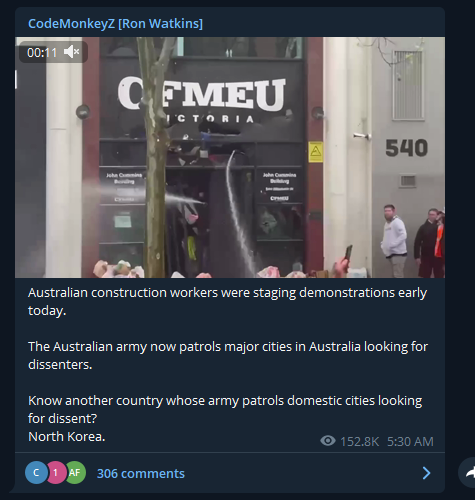475x500 pixels.
Task: Open the pink "1" commenter avatar
Action: (x=55, y=473)
